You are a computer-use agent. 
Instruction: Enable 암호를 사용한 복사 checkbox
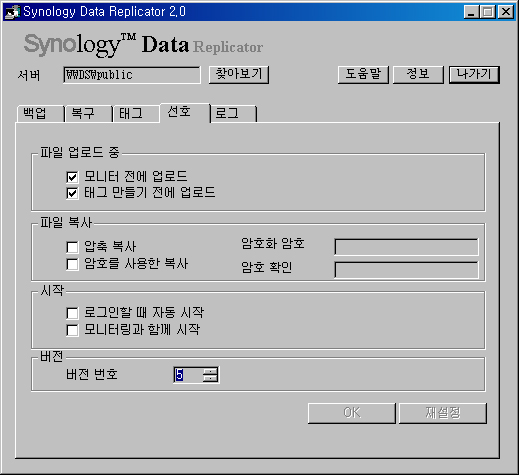[x=72, y=264]
